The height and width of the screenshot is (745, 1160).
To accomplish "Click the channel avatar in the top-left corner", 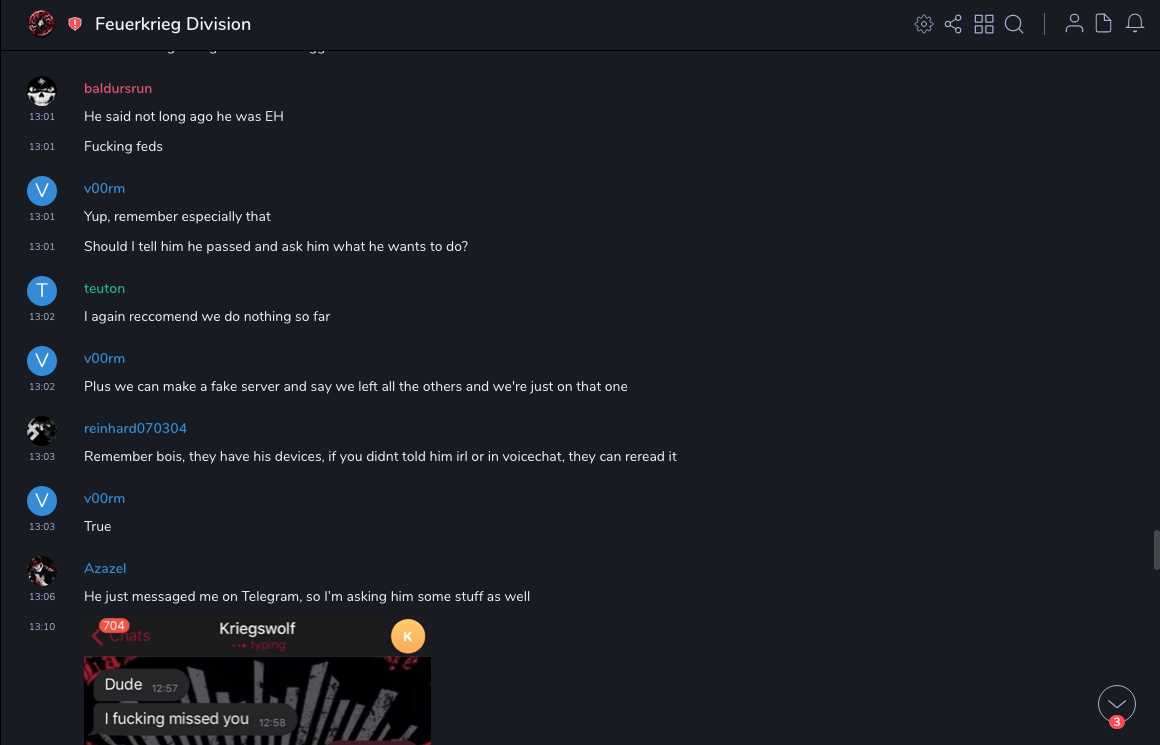I will click(41, 24).
